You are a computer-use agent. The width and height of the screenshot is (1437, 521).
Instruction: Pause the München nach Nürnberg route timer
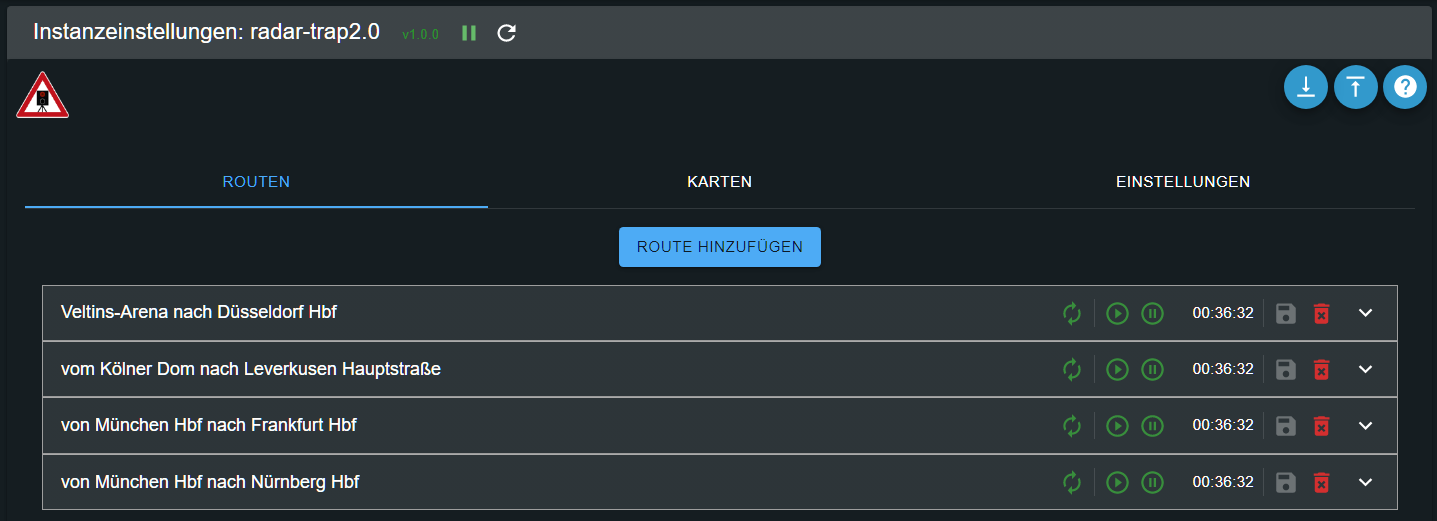tap(1152, 483)
